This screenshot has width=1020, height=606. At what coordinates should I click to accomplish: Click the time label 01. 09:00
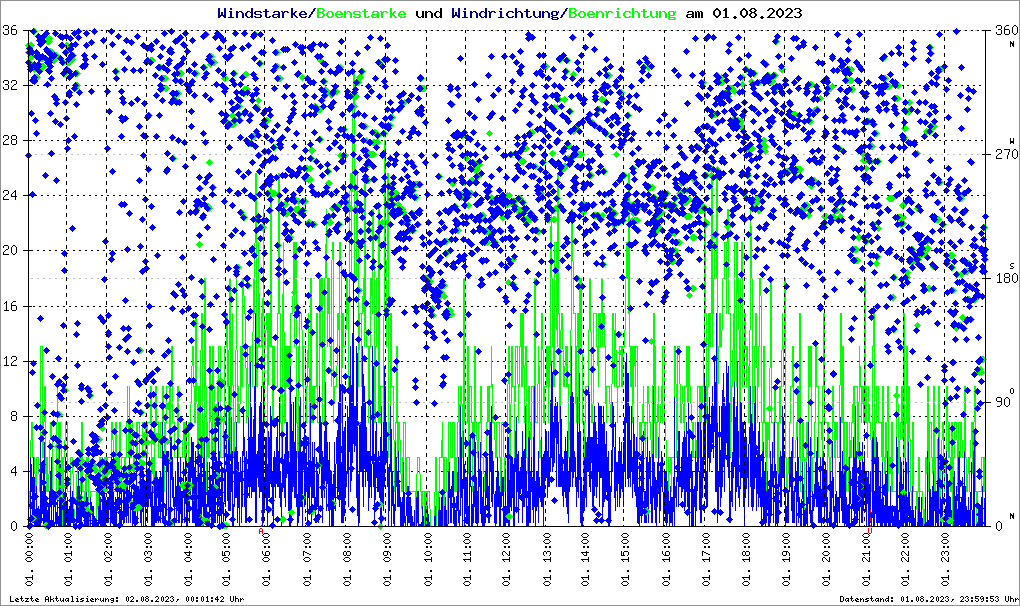(387, 559)
